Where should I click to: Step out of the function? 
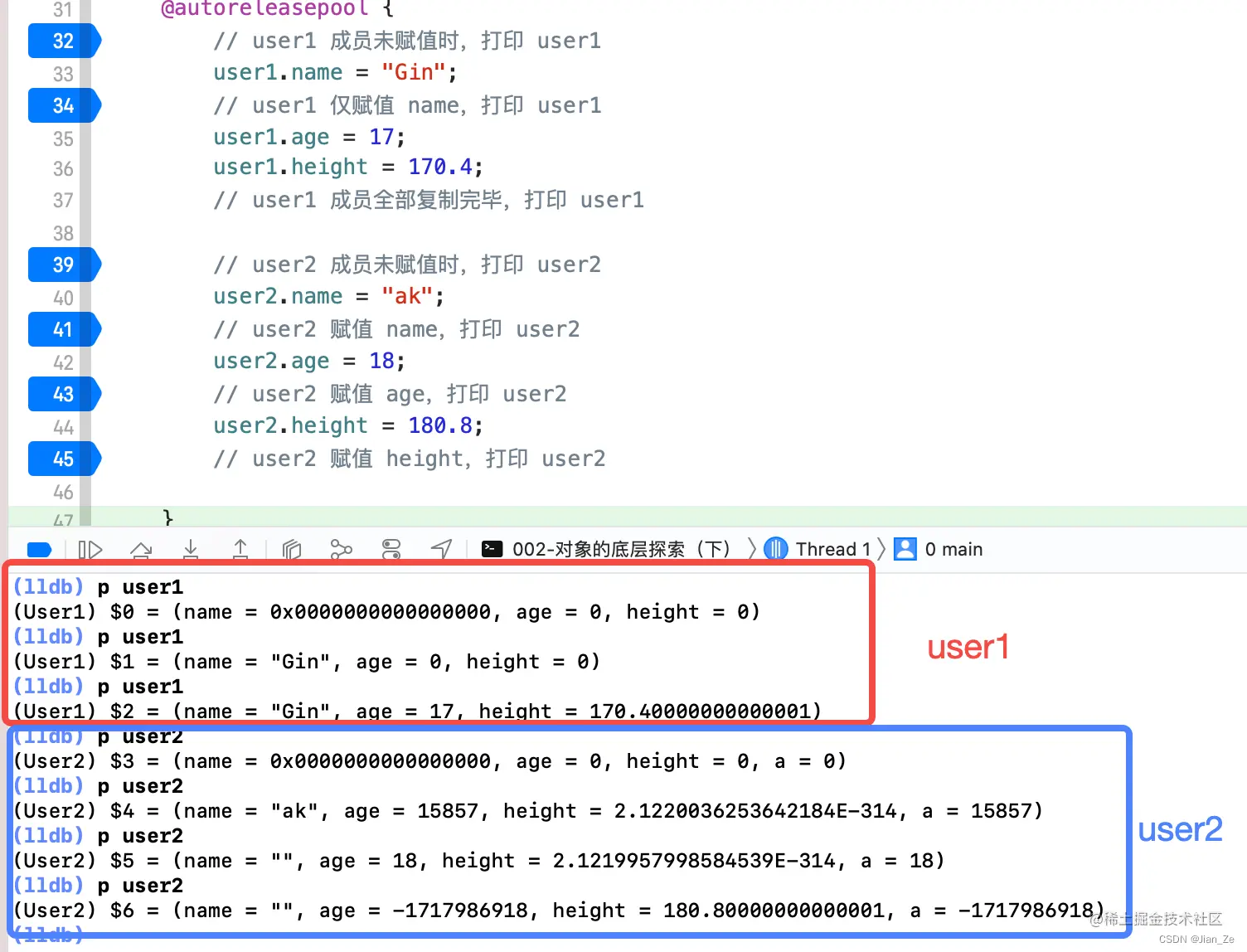(x=240, y=550)
